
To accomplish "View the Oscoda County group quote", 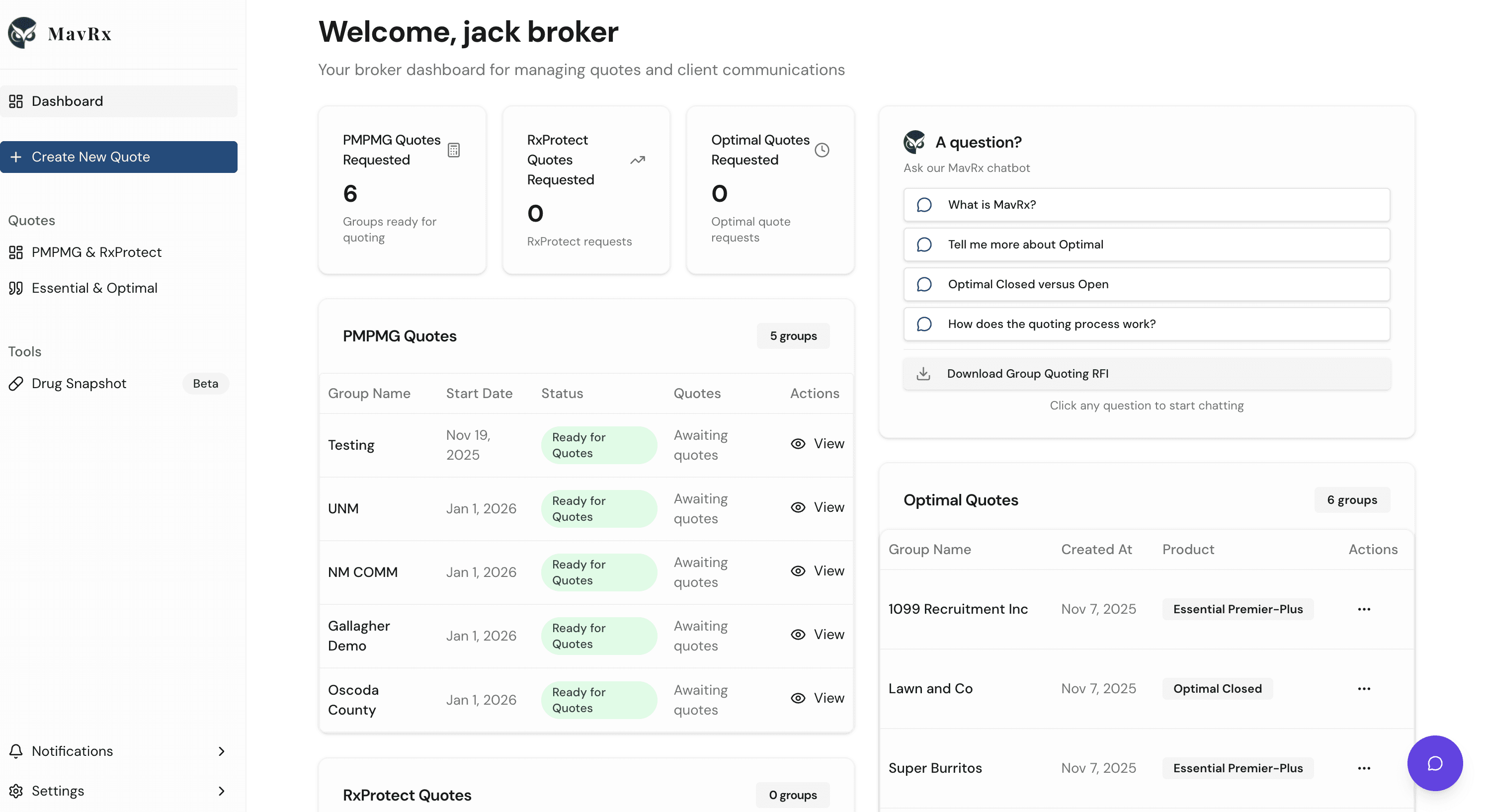I will pos(818,698).
